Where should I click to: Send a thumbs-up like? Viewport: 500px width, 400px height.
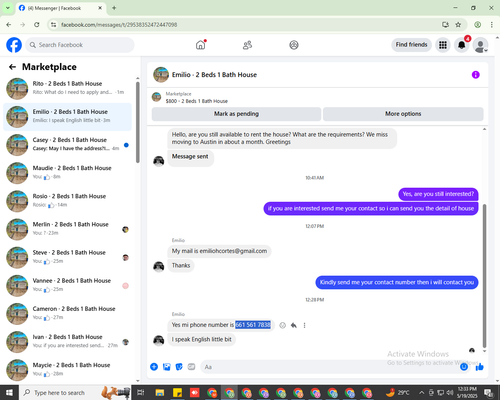480,367
